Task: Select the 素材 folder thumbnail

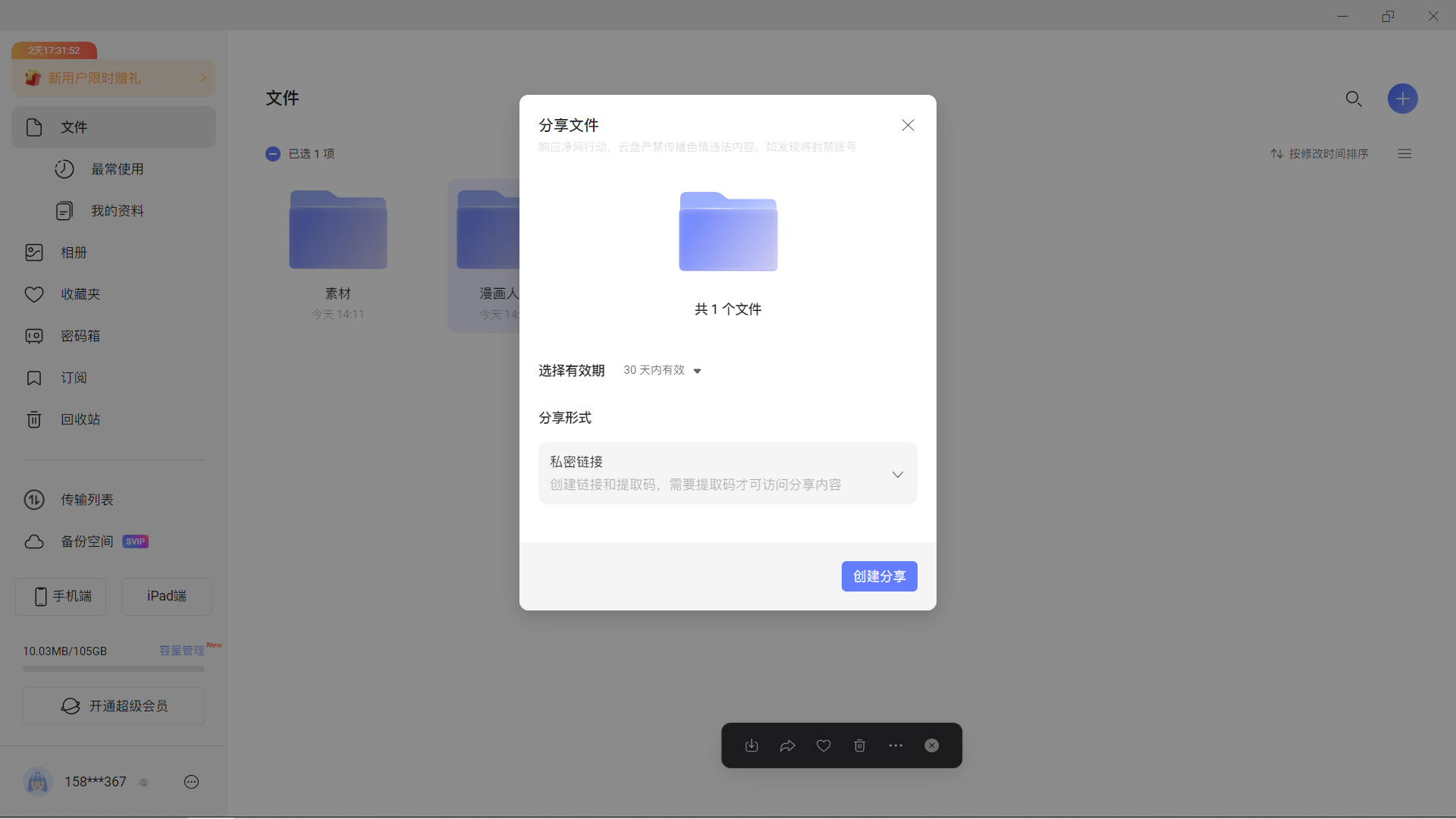Action: point(338,231)
